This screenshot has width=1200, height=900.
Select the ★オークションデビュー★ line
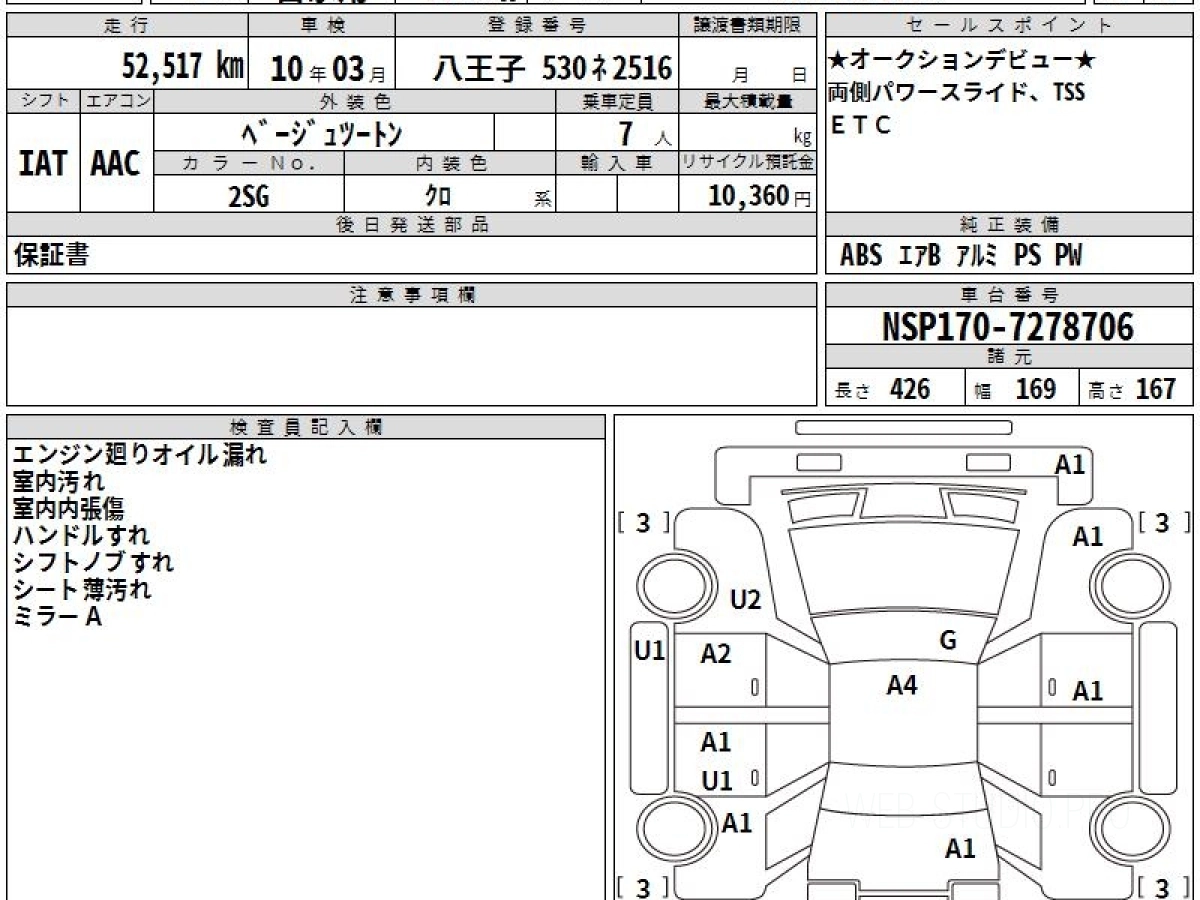tap(962, 61)
